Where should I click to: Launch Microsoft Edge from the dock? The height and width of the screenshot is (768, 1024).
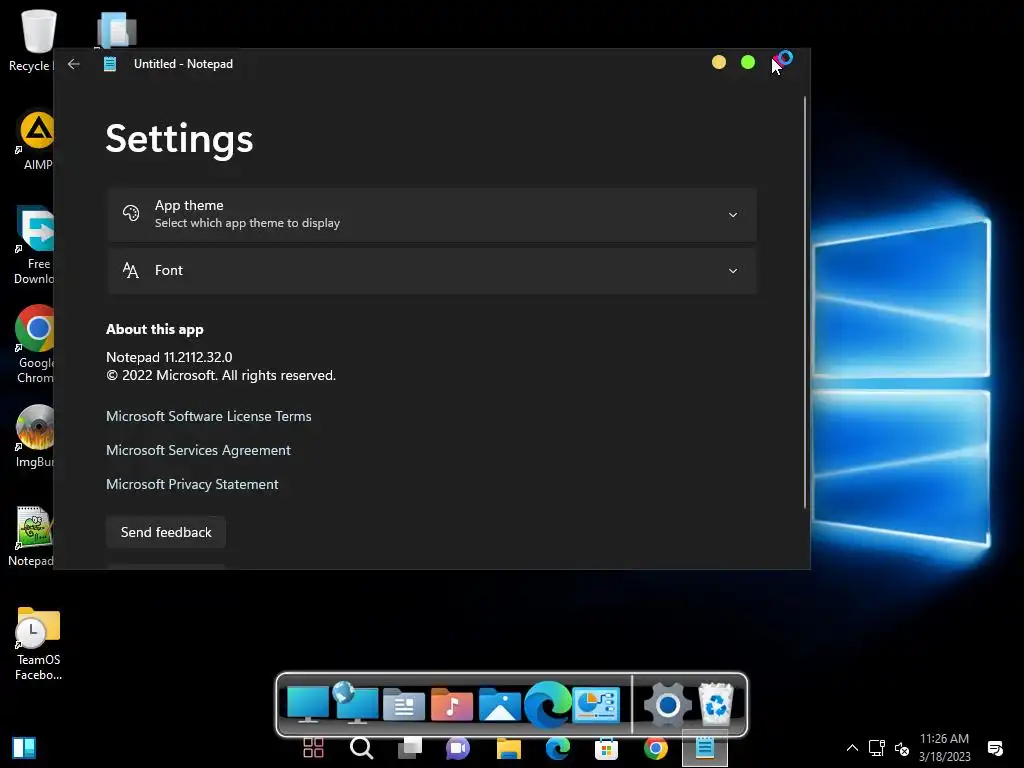tap(547, 704)
